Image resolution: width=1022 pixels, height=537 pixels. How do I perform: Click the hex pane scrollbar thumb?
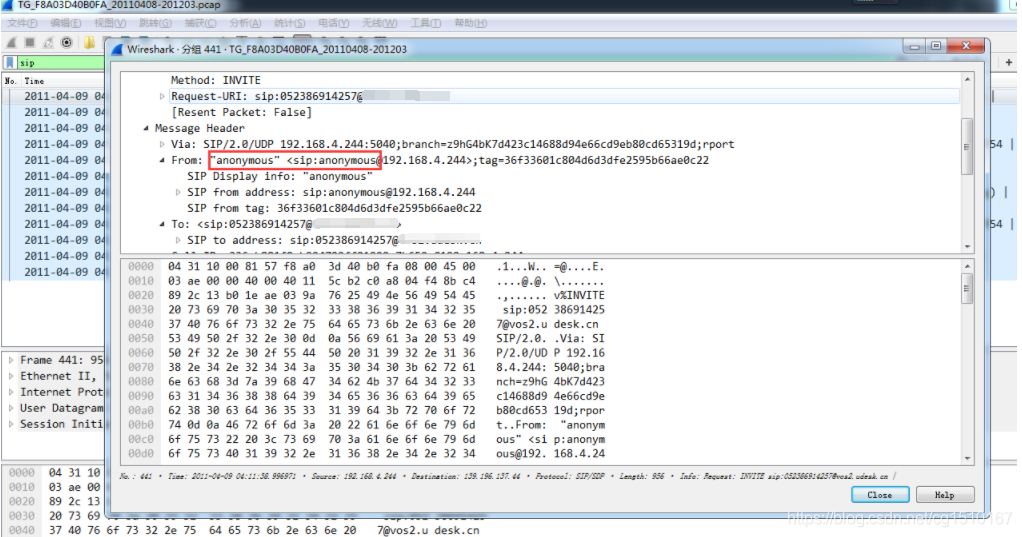coord(967,288)
